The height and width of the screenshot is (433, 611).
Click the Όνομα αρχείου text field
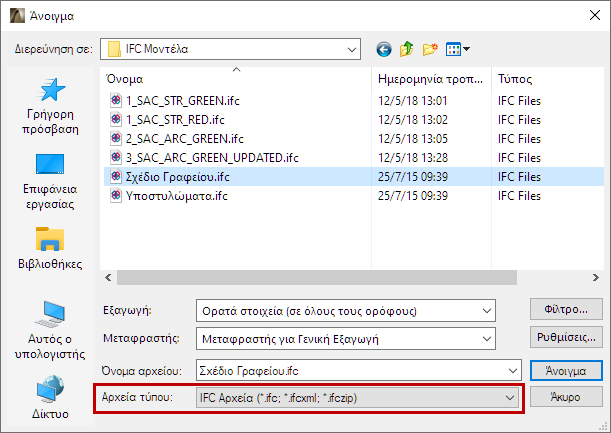(x=350, y=370)
